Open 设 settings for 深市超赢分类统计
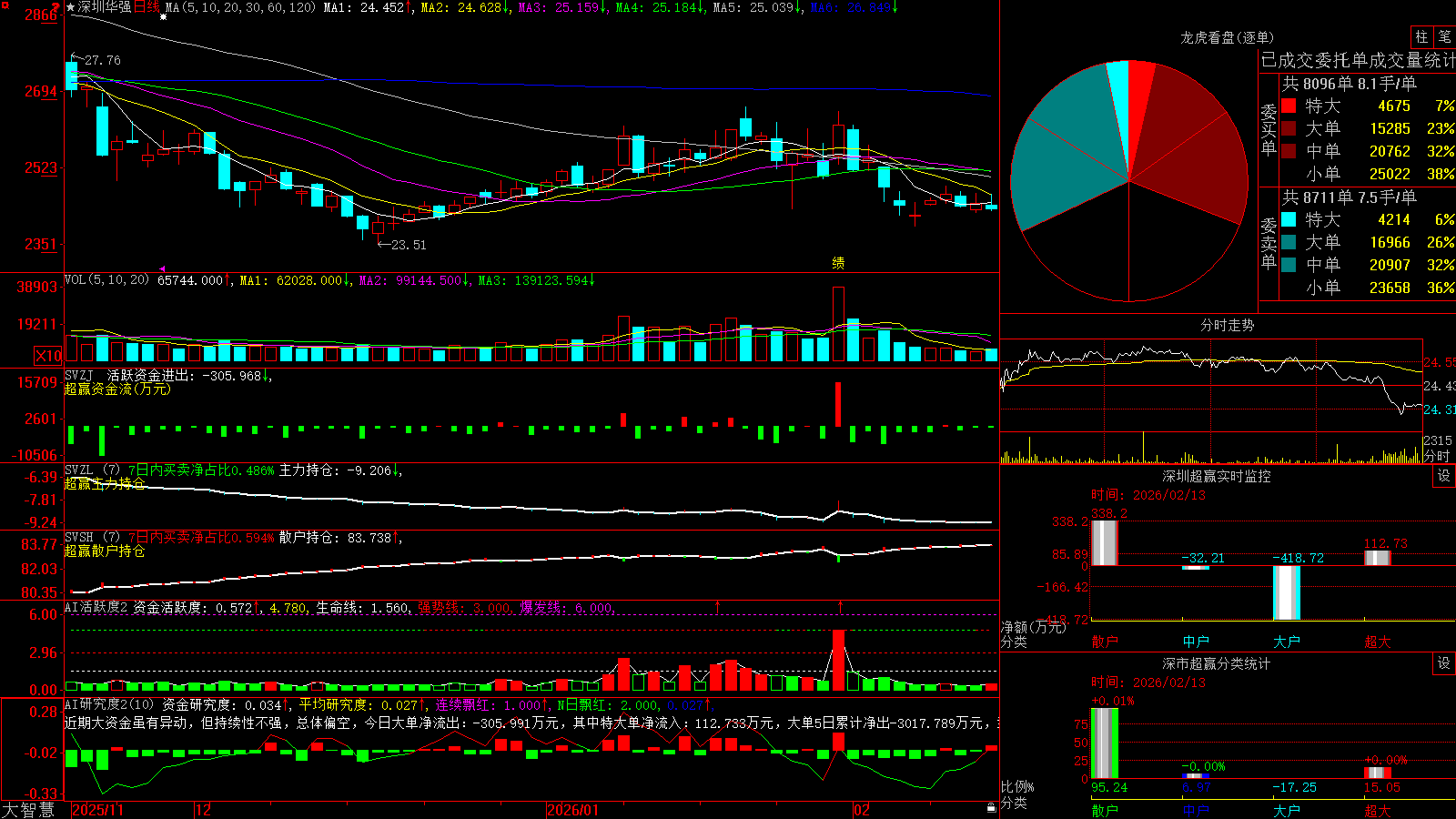The image size is (1456, 819). 1444,663
